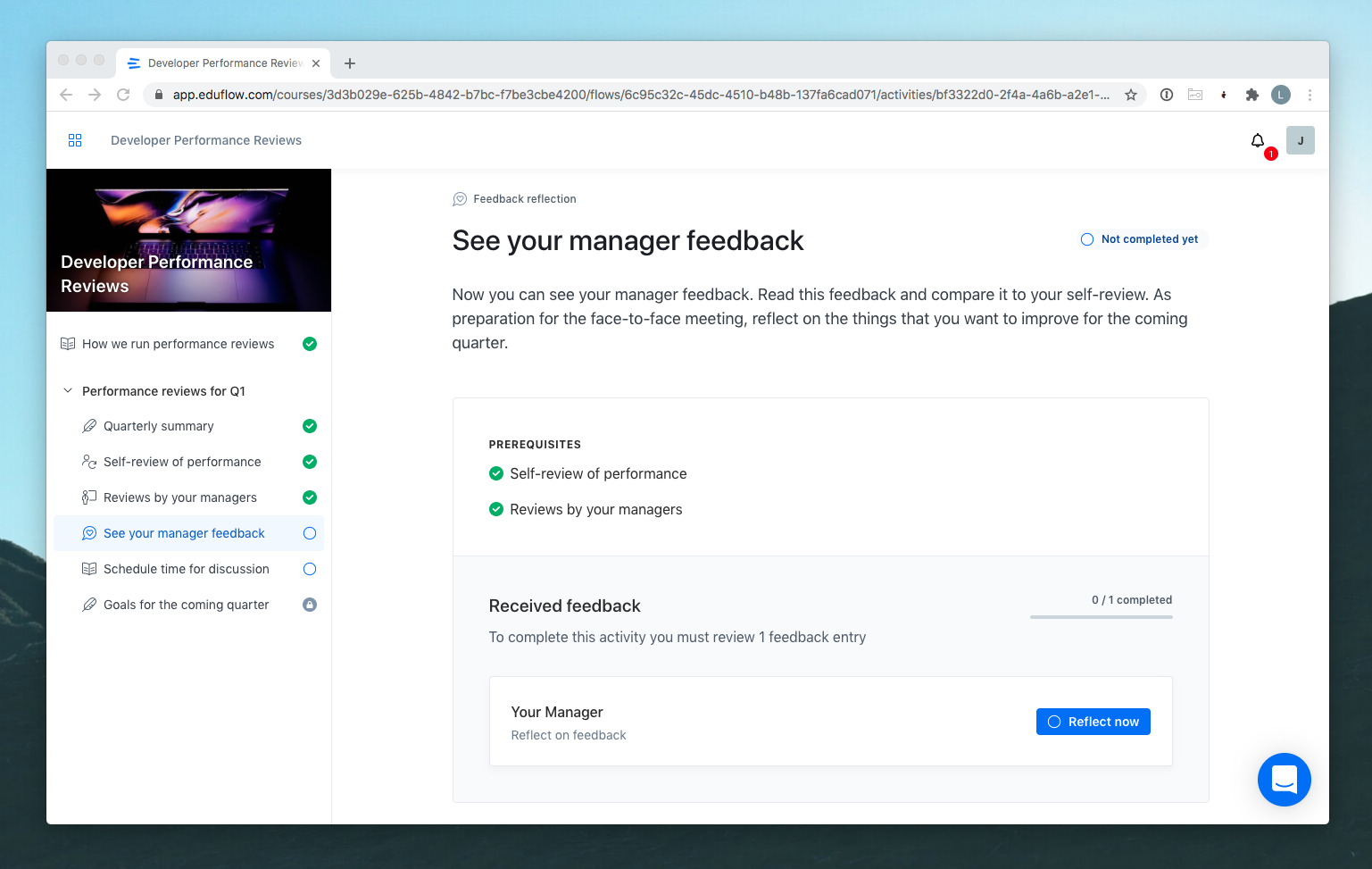The image size is (1372, 869).
Task: View site lock security info
Action: tap(159, 95)
